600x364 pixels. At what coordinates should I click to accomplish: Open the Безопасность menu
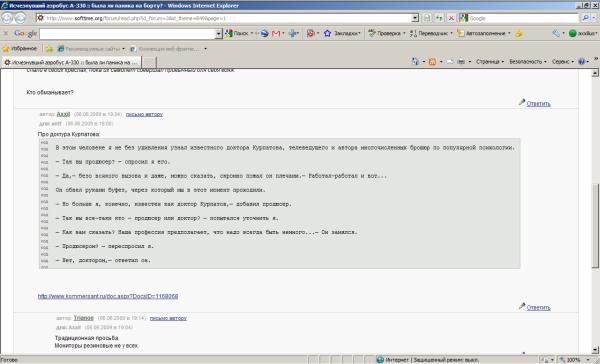[x=528, y=61]
